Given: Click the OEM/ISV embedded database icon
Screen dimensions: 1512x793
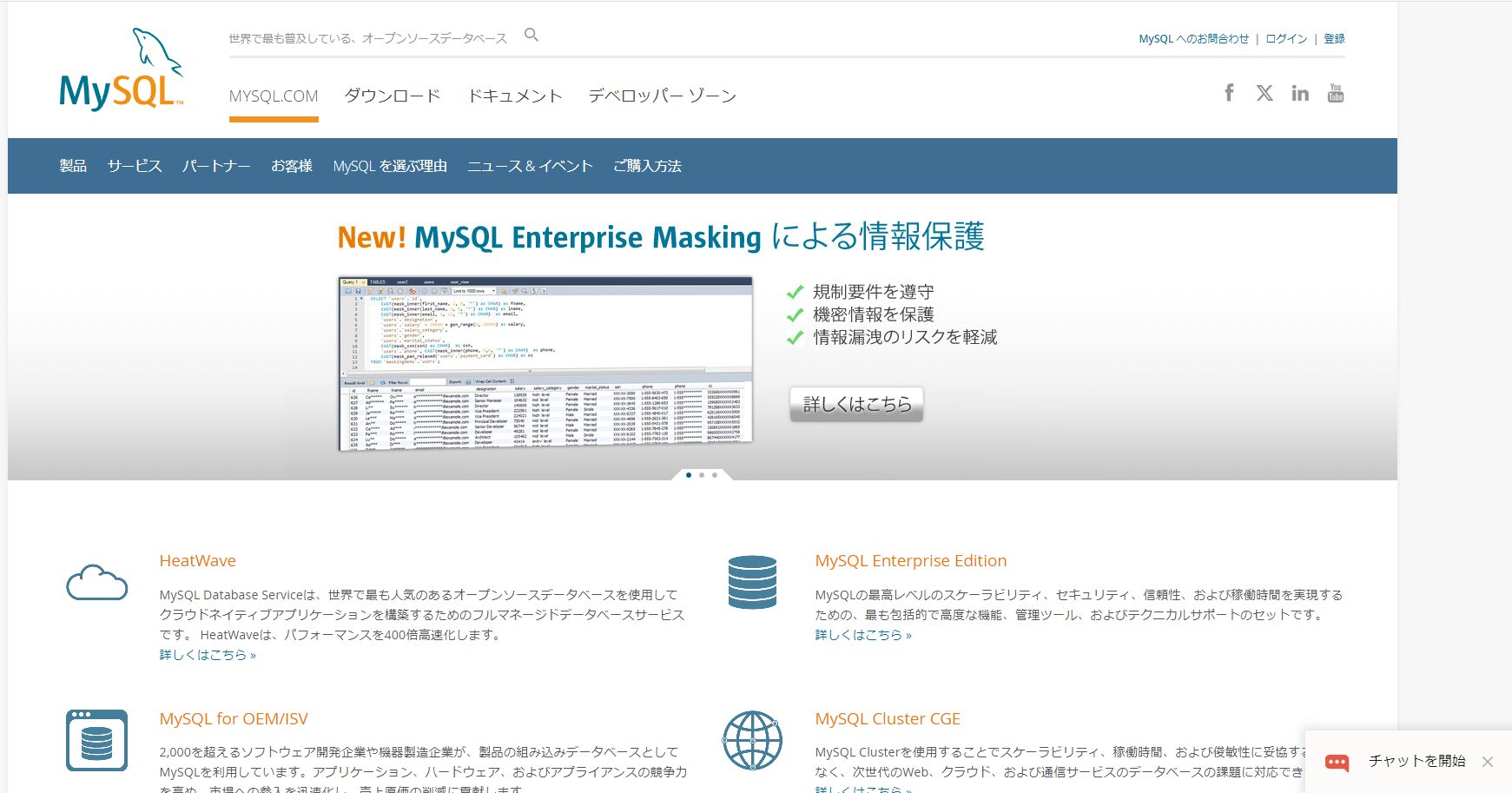Looking at the screenshot, I should pyautogui.click(x=96, y=740).
